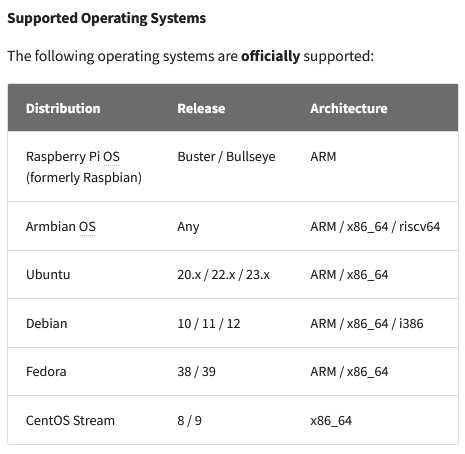
Task: Click the 10 / 11 / 12 release text
Action: (209, 323)
